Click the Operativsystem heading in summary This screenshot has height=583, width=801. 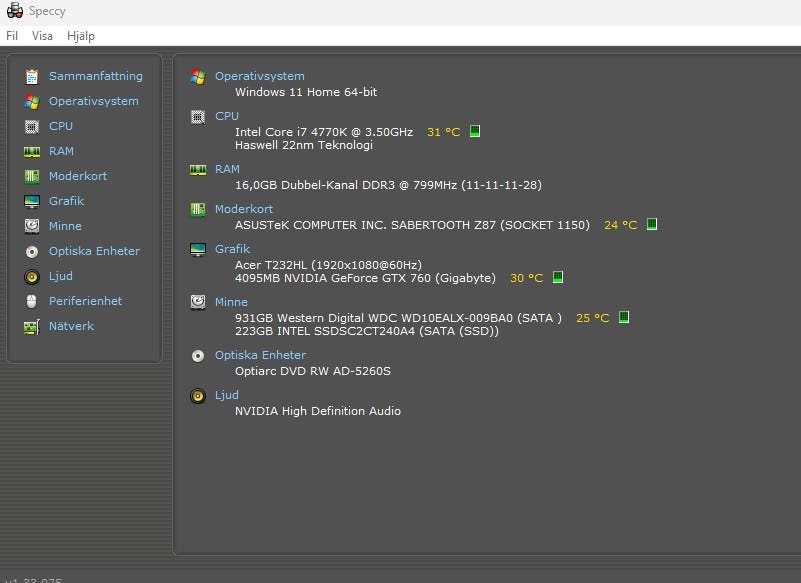[x=260, y=76]
